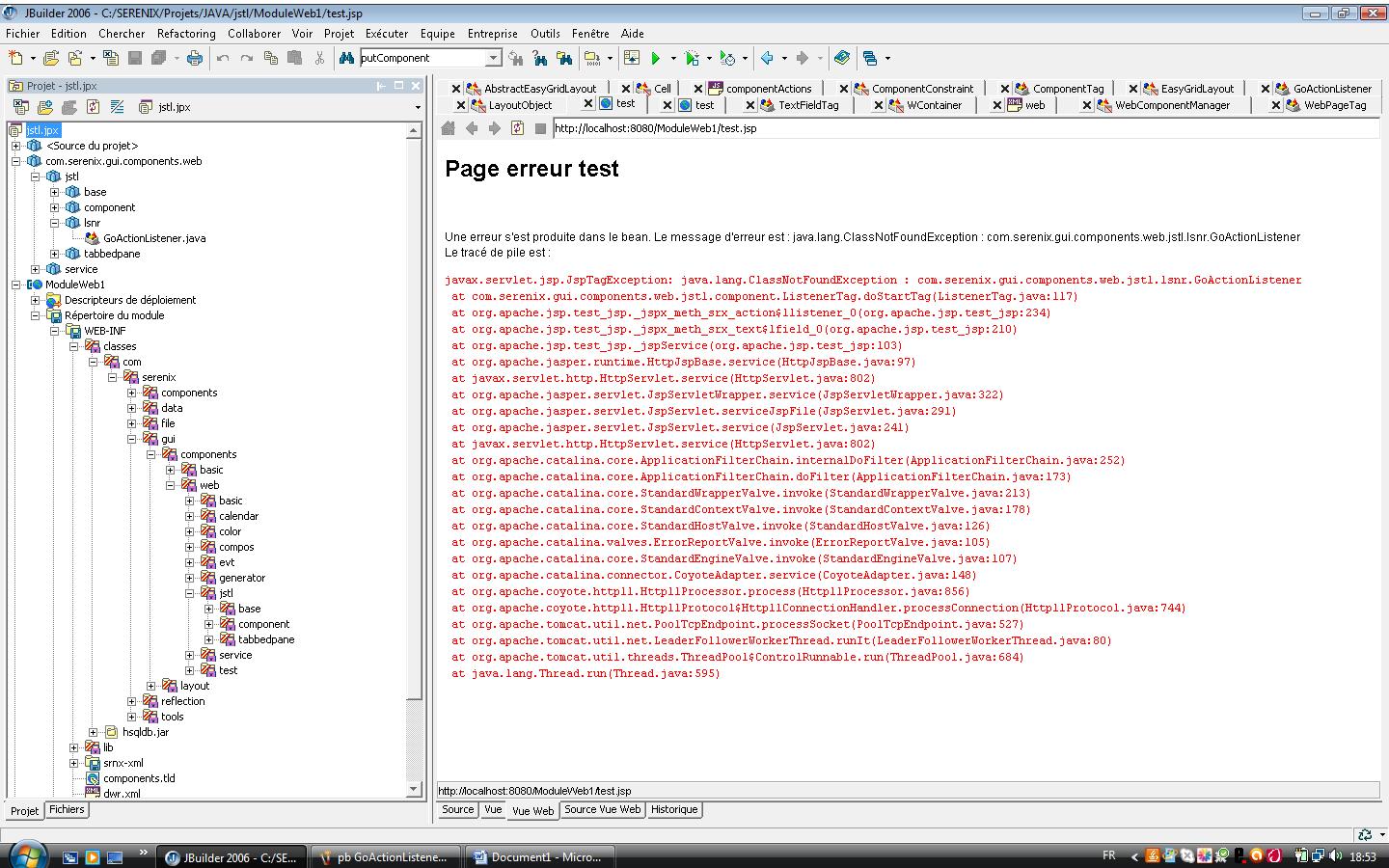Stop loading in the web view
The width and height of the screenshot is (1389, 868).
tap(540, 128)
